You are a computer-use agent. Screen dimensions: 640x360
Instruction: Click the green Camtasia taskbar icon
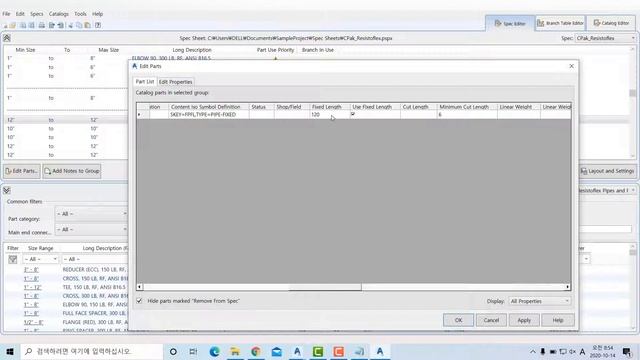[318, 351]
